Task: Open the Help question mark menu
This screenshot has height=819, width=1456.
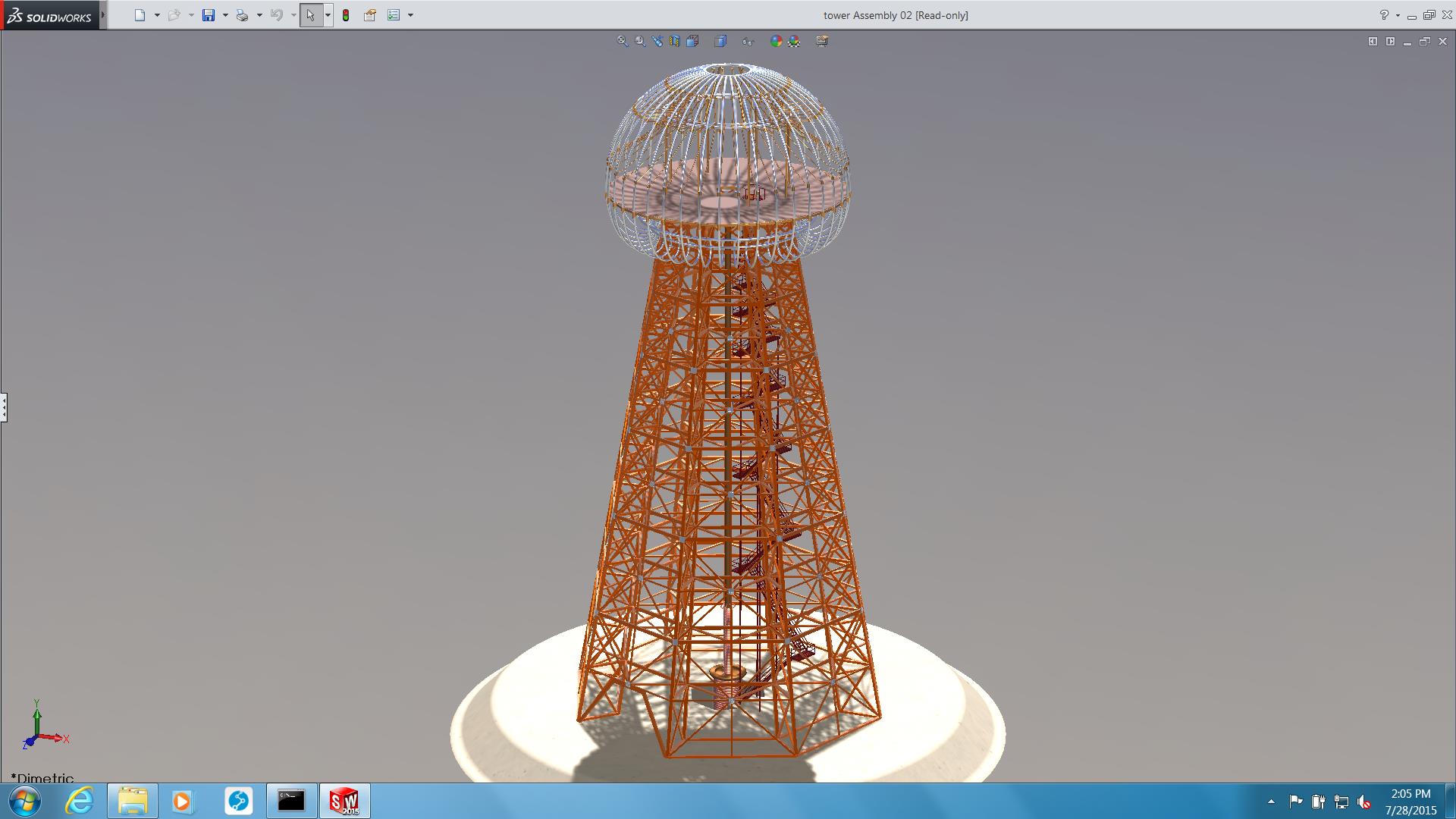Action: [1384, 15]
